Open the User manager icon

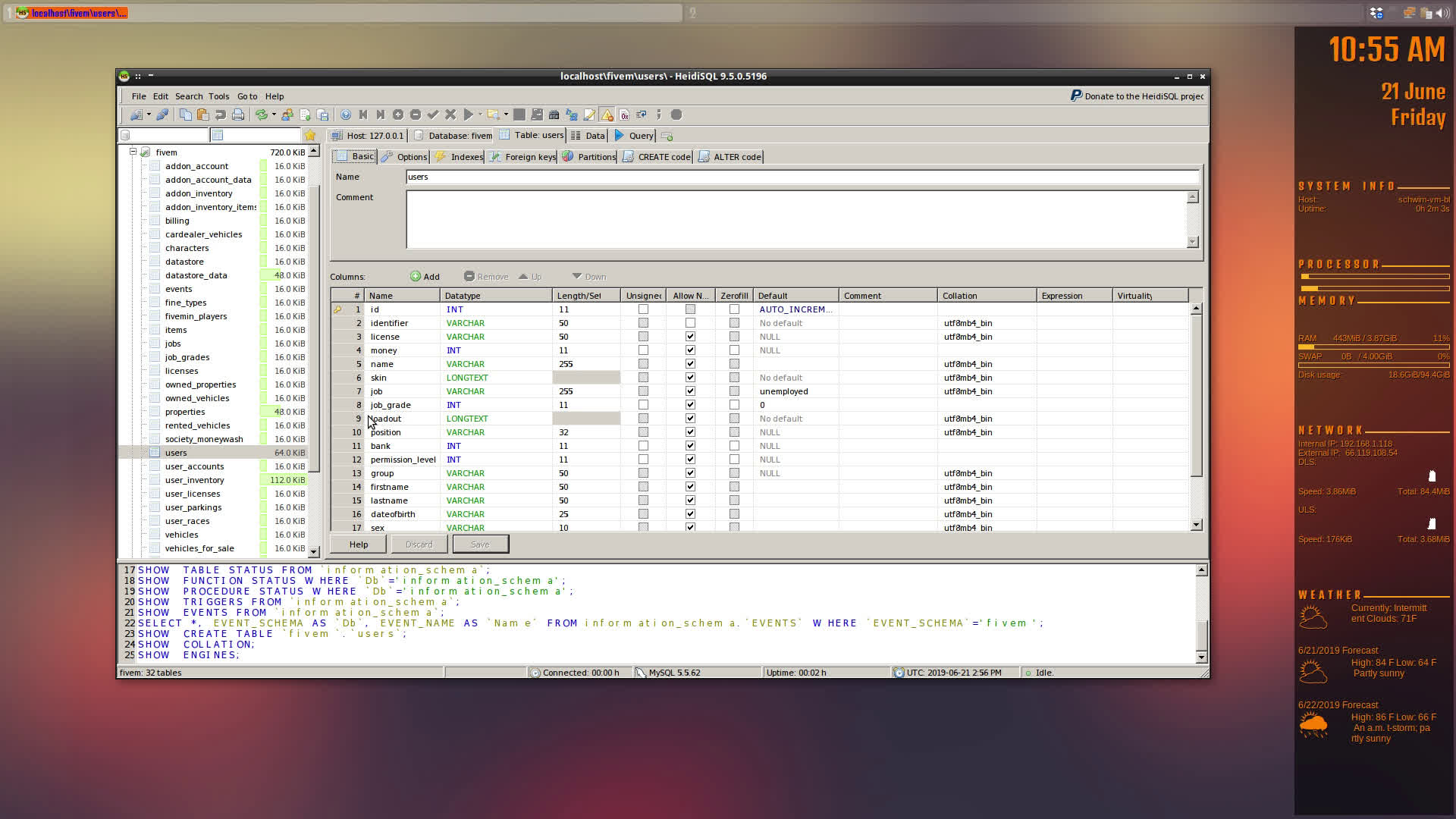point(287,115)
